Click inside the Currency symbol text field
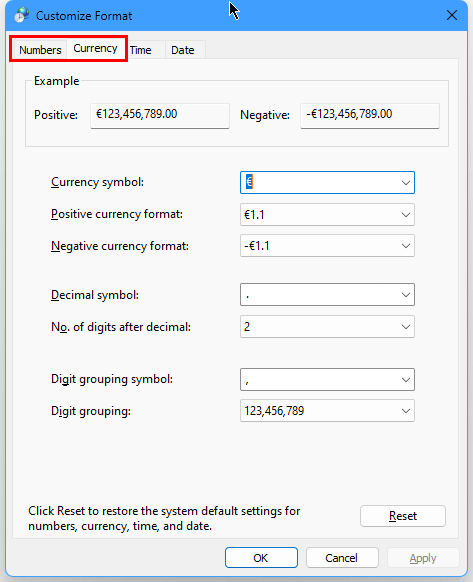This screenshot has width=473, height=582. click(x=319, y=183)
